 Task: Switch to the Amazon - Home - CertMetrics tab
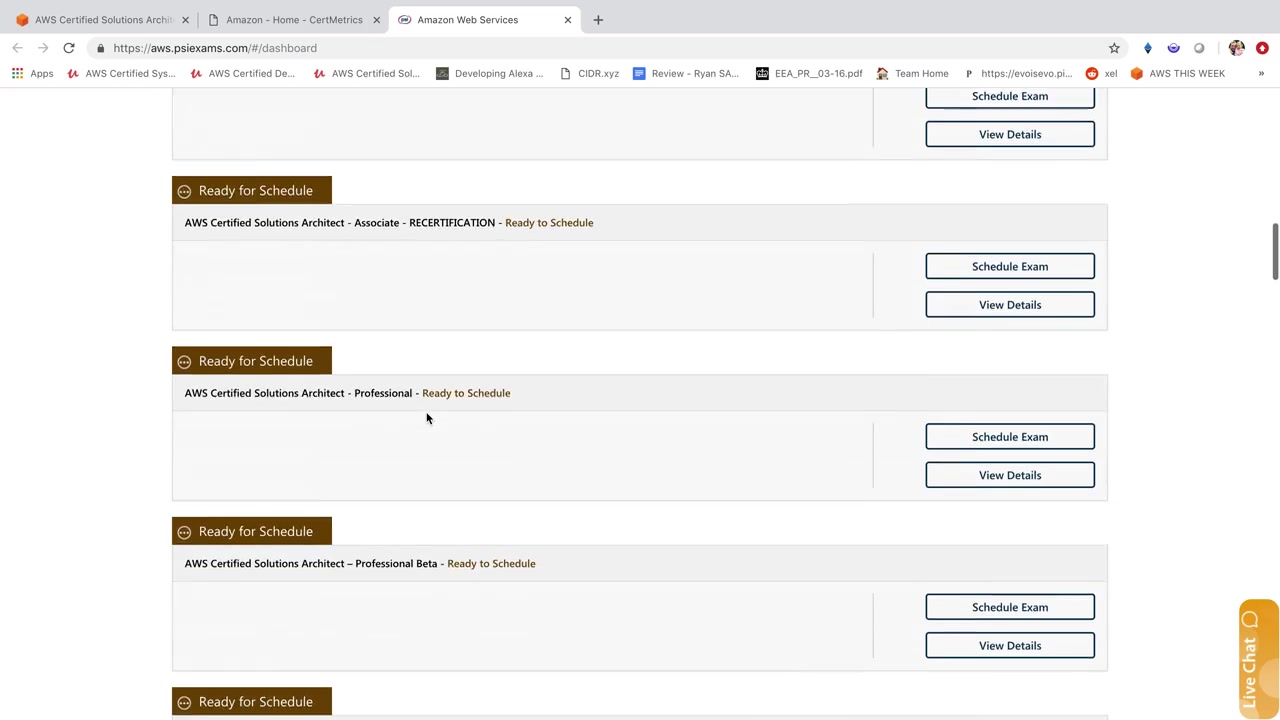point(294,20)
